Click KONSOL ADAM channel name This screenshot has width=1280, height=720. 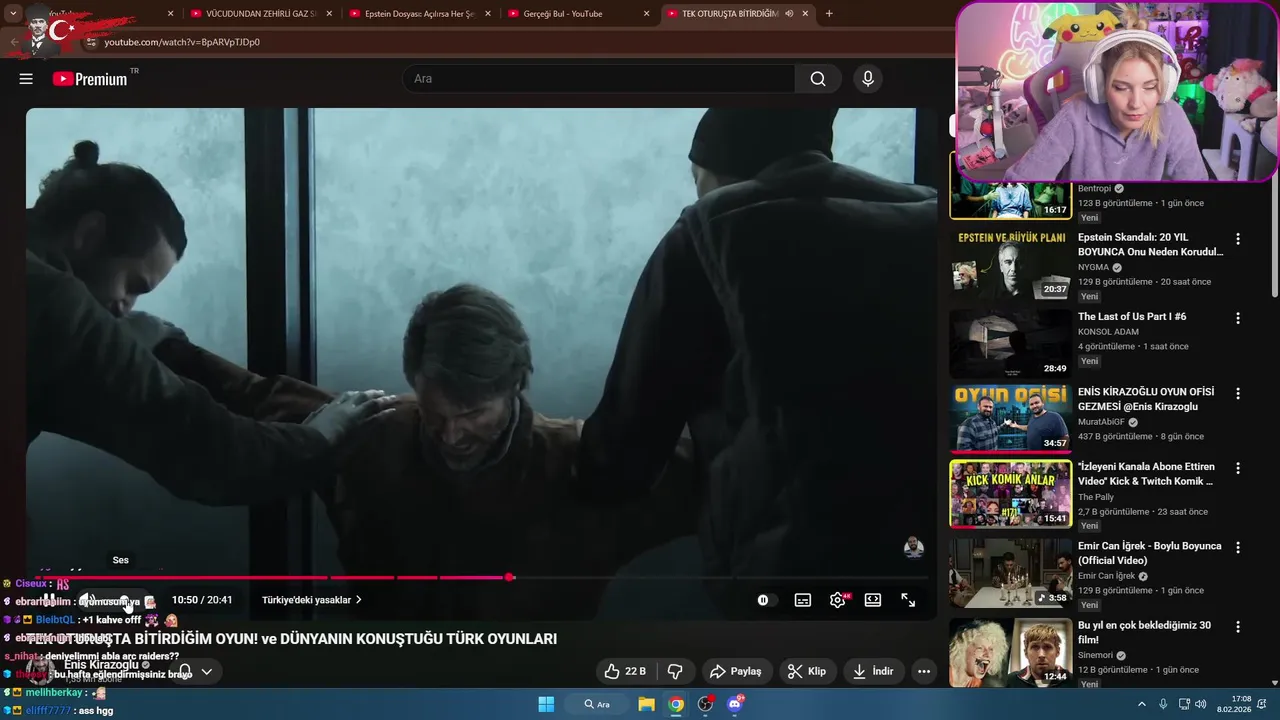pyautogui.click(x=1106, y=332)
